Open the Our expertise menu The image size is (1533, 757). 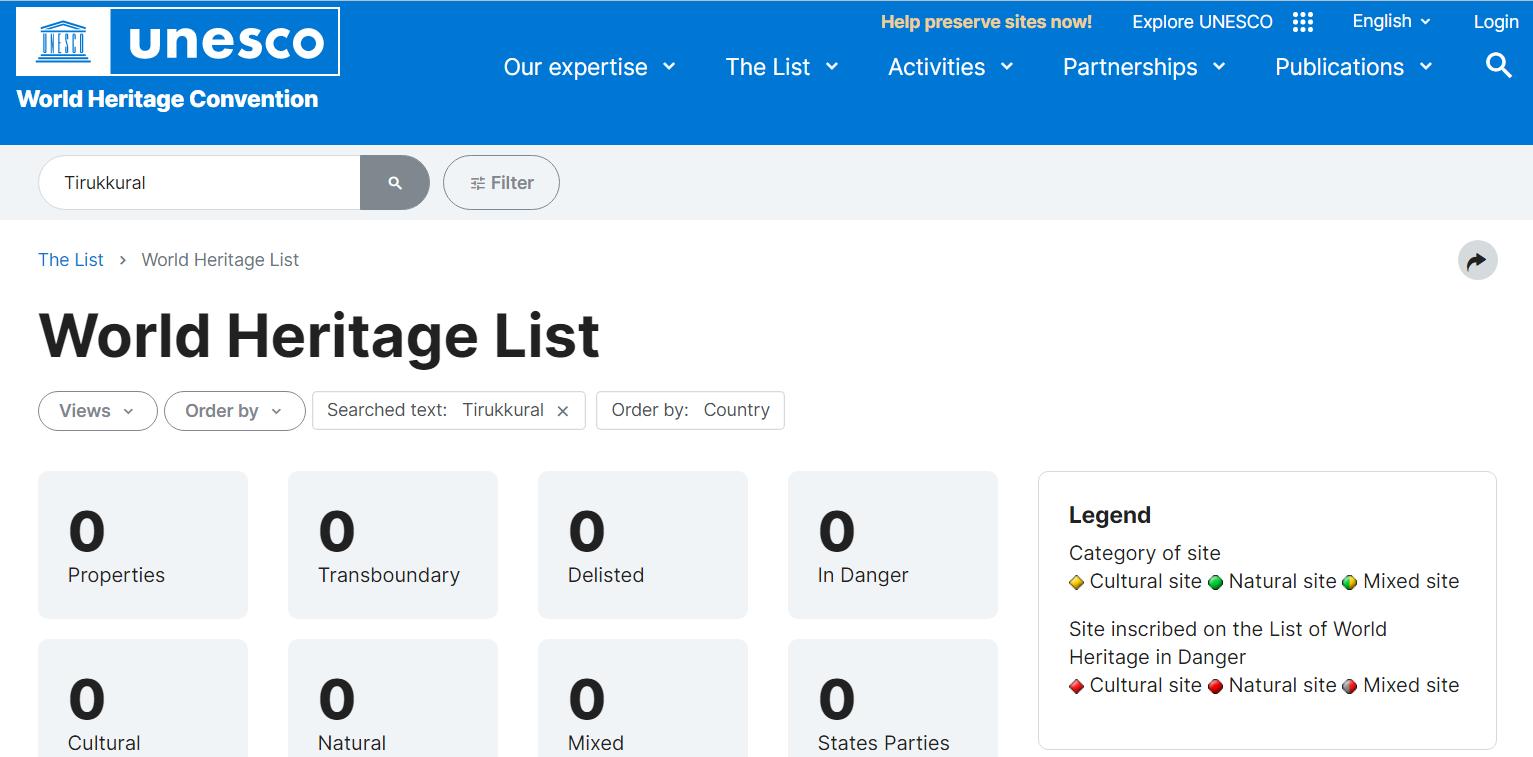point(589,67)
